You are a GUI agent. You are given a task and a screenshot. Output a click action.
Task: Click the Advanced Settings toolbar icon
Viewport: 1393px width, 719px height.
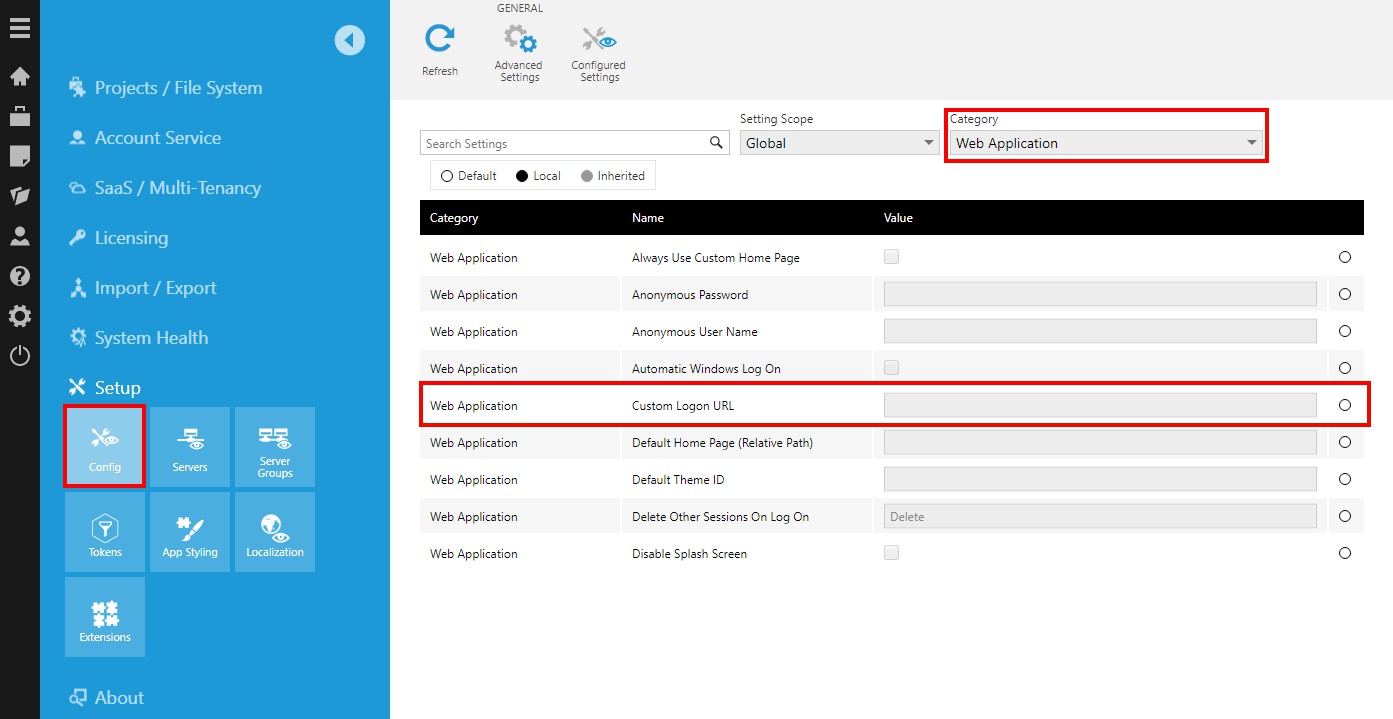(519, 45)
